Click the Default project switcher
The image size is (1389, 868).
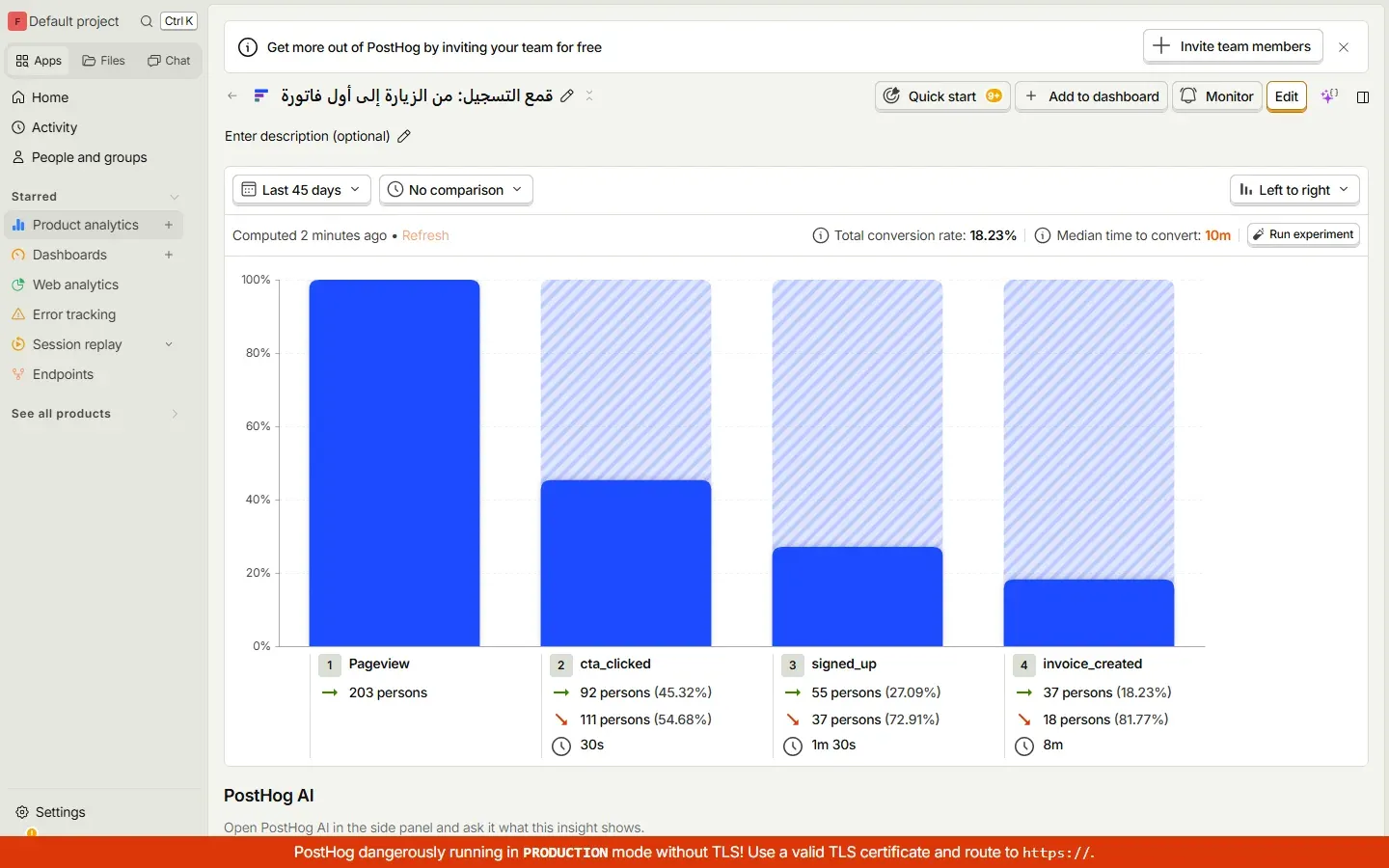click(64, 21)
